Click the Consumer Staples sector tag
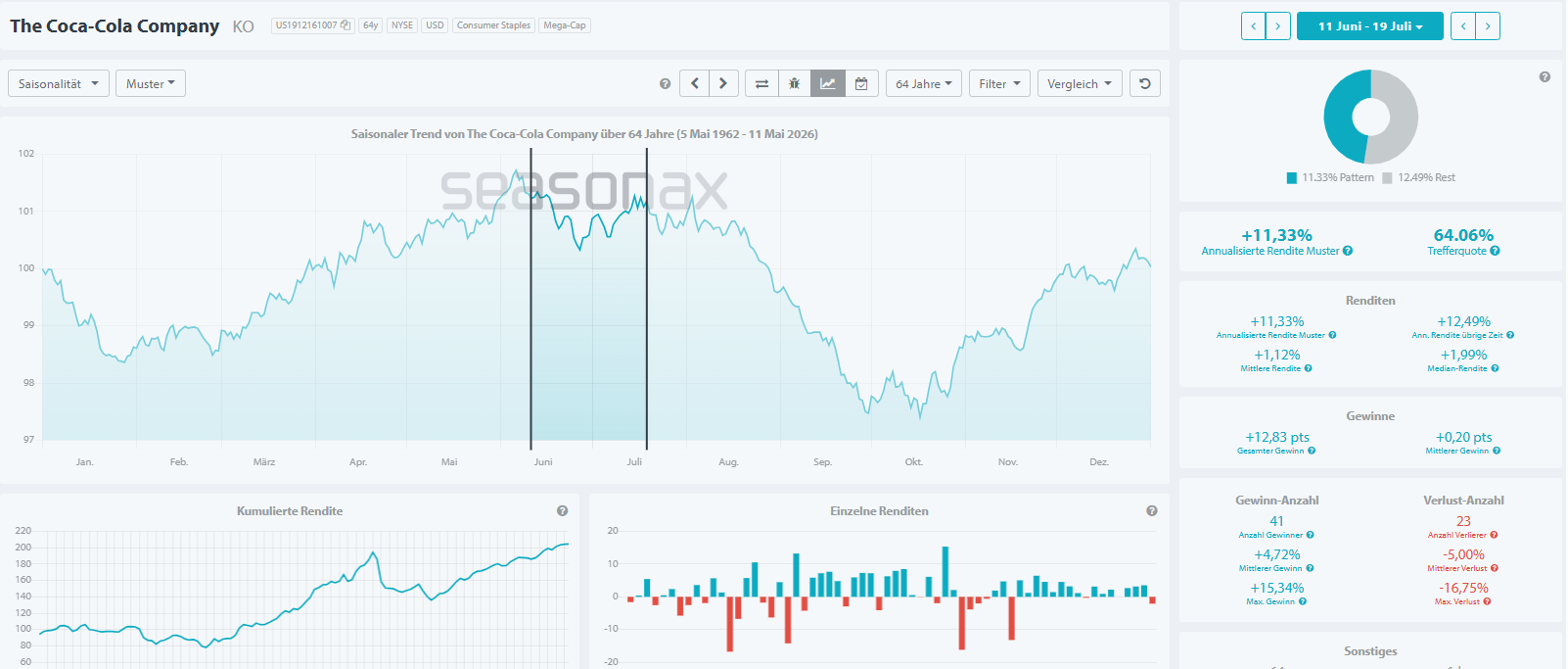The image size is (1568, 669). (493, 25)
